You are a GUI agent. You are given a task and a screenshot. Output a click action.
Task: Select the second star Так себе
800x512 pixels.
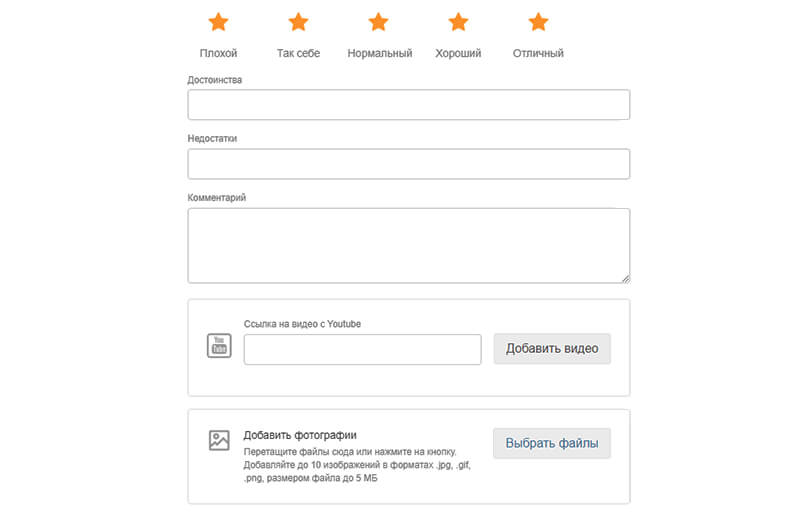298,22
